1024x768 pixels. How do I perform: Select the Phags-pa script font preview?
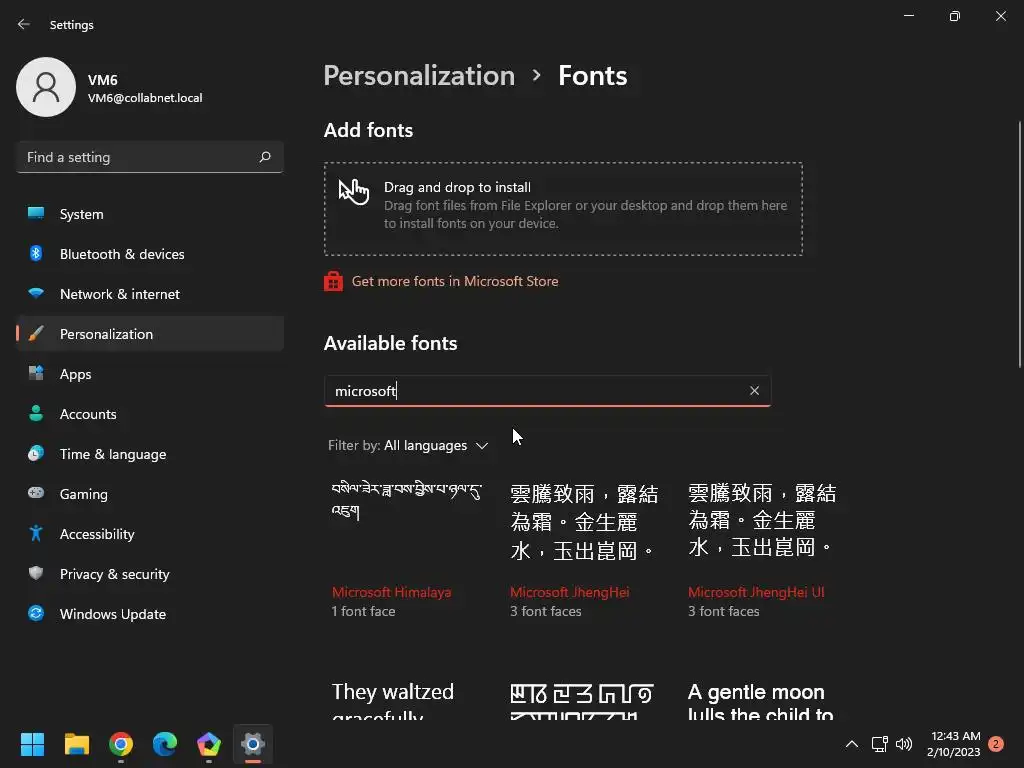tap(582, 701)
